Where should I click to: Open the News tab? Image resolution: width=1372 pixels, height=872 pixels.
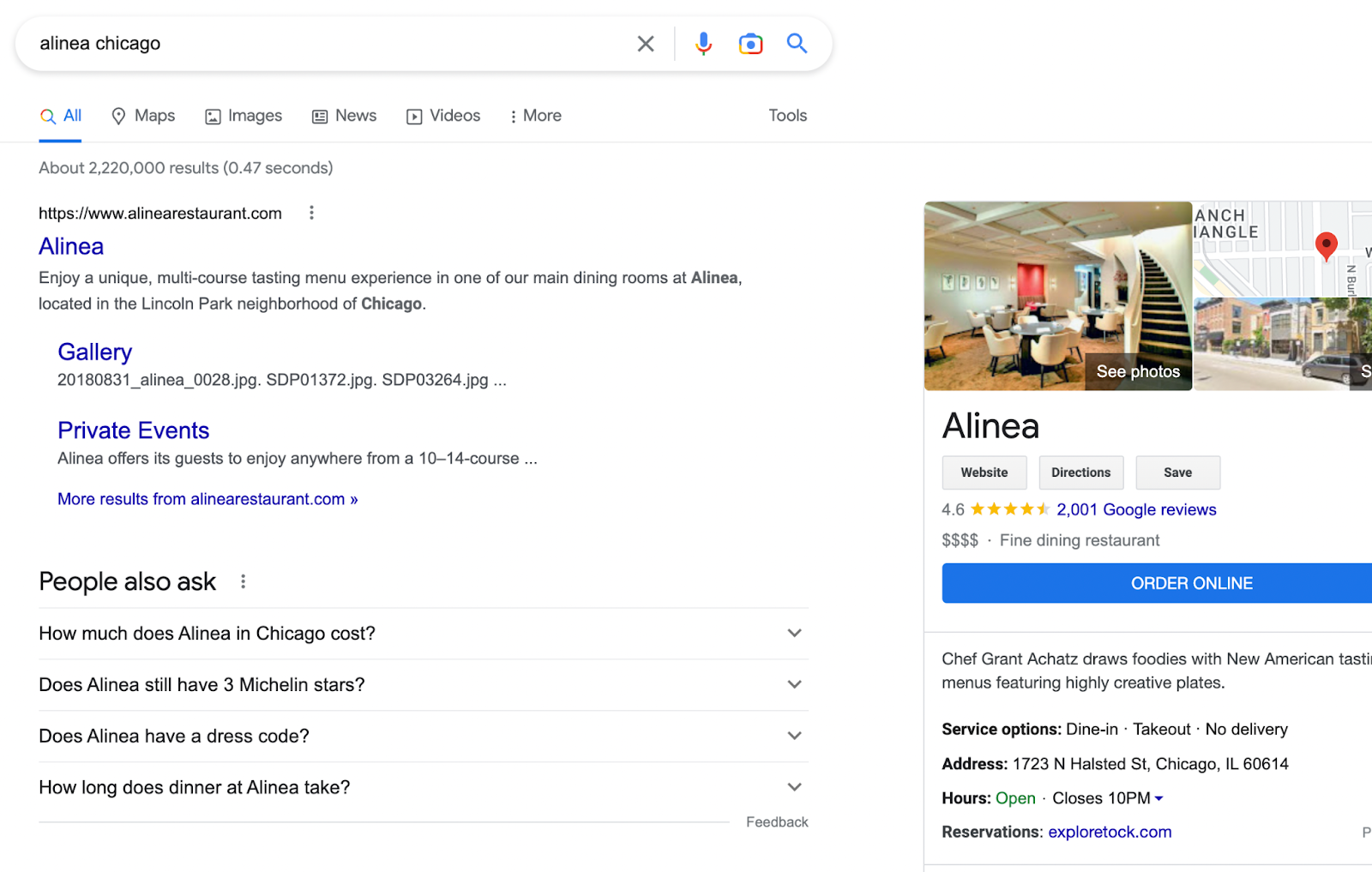pos(344,116)
